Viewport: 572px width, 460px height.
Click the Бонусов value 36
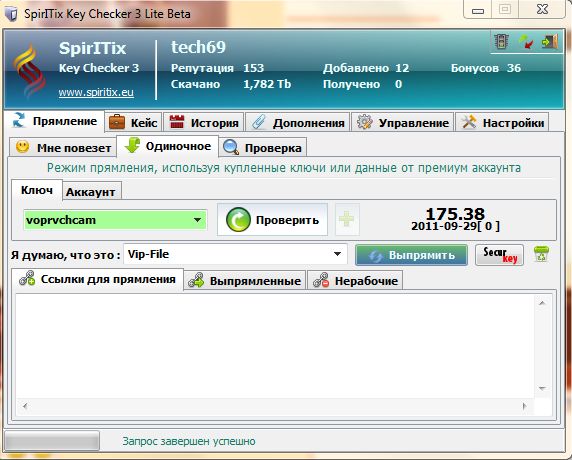[514, 68]
